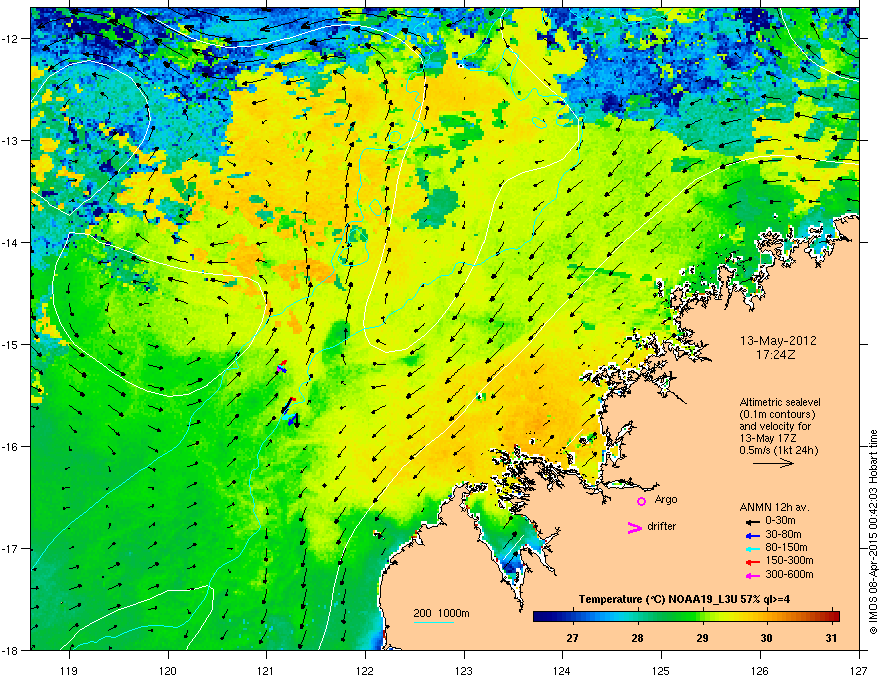Click the latitude axis label -15
Image resolution: width=880 pixels, height=680 pixels.
pos(10,344)
